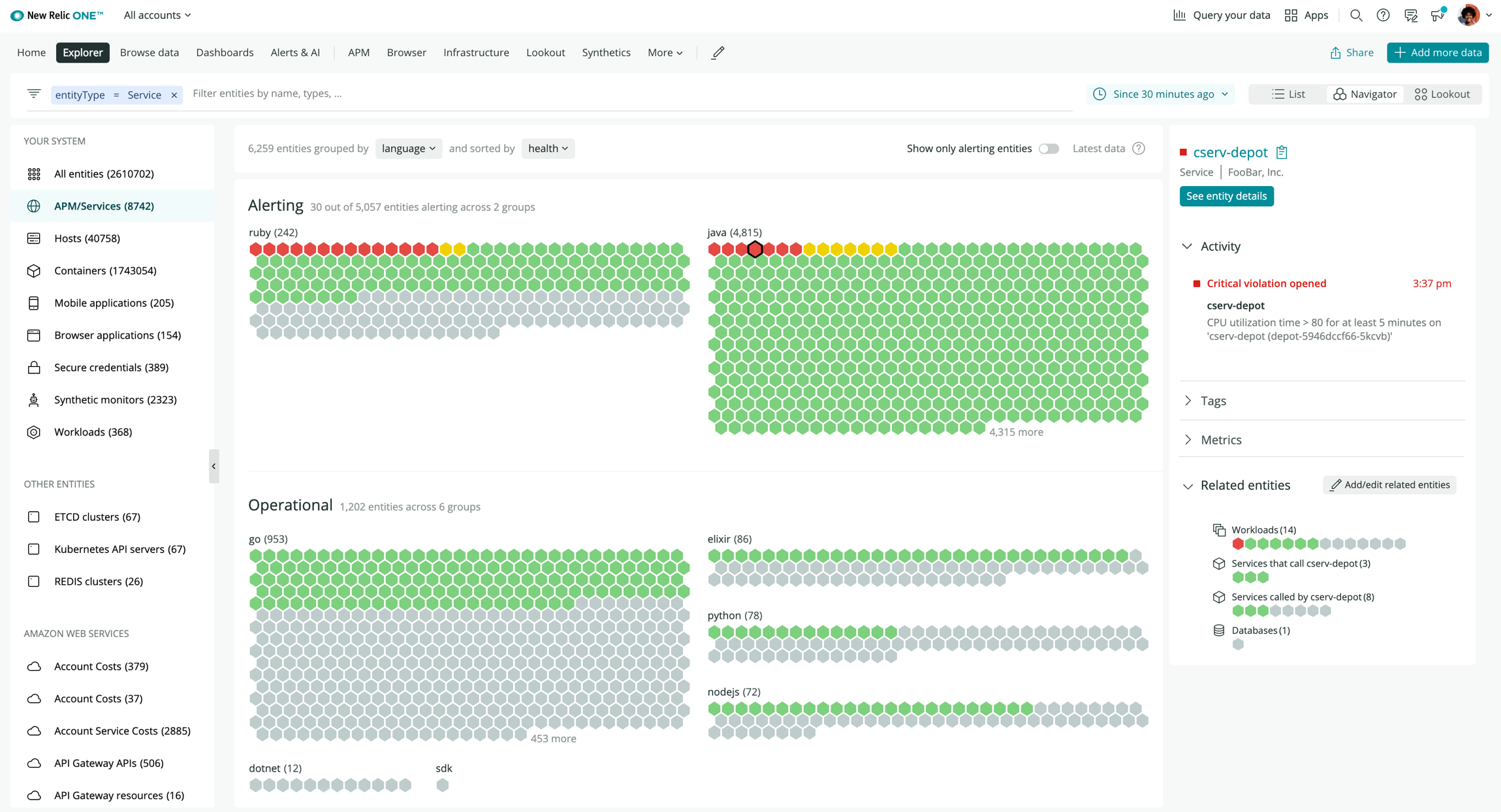Image resolution: width=1501 pixels, height=812 pixels.
Task: Click See entity details button
Action: pos(1226,196)
